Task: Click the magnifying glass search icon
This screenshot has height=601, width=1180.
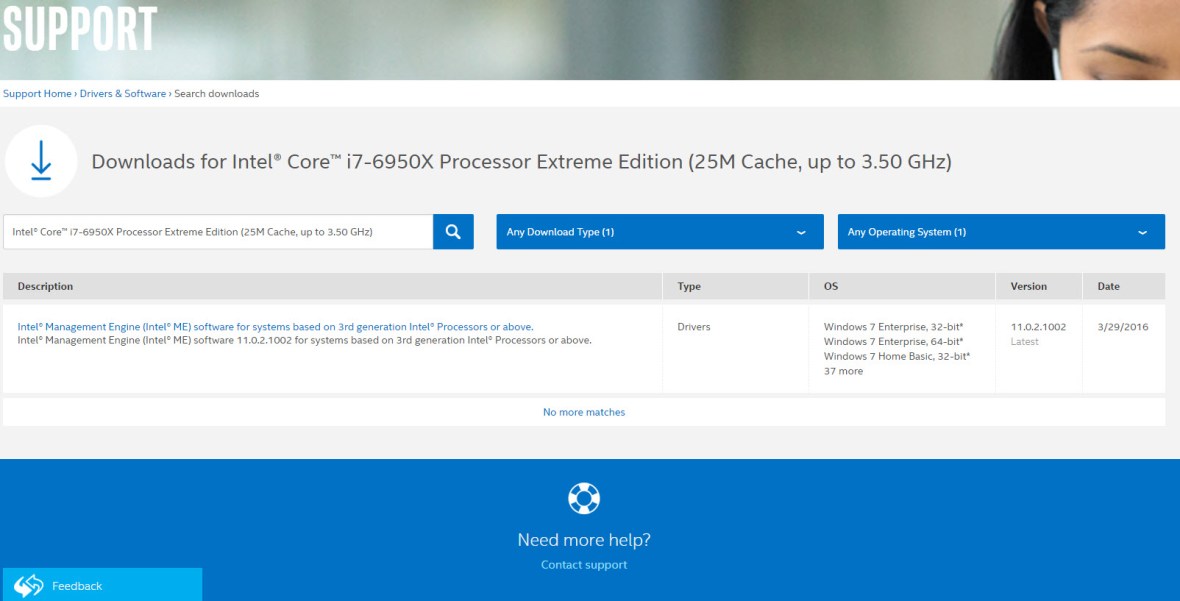Action: [x=453, y=231]
